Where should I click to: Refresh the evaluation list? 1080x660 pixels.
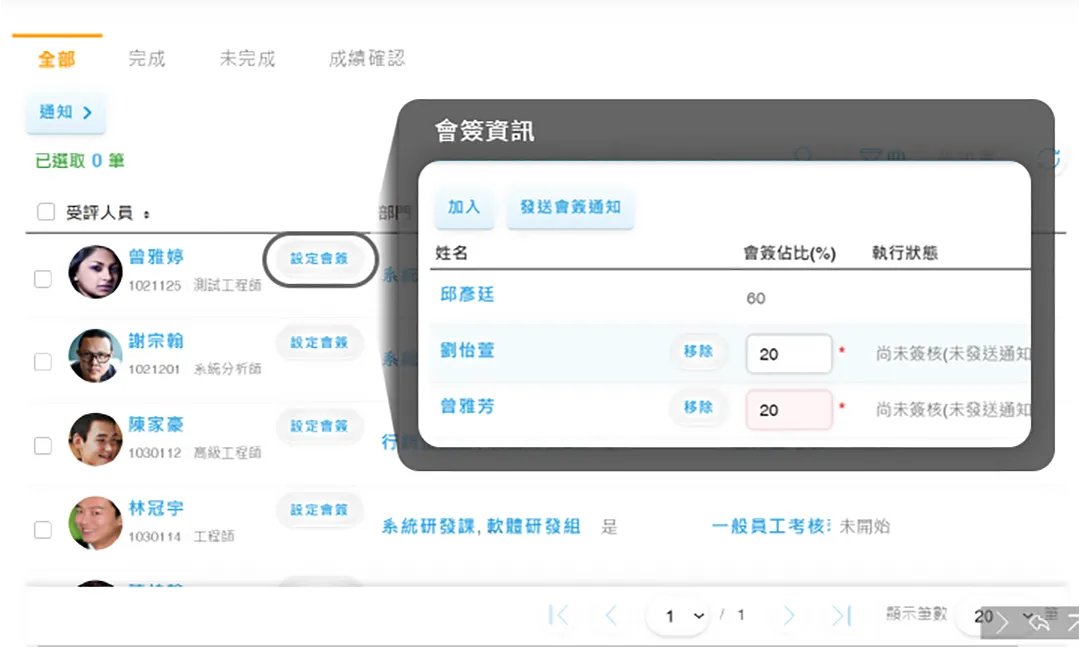(x=1050, y=157)
